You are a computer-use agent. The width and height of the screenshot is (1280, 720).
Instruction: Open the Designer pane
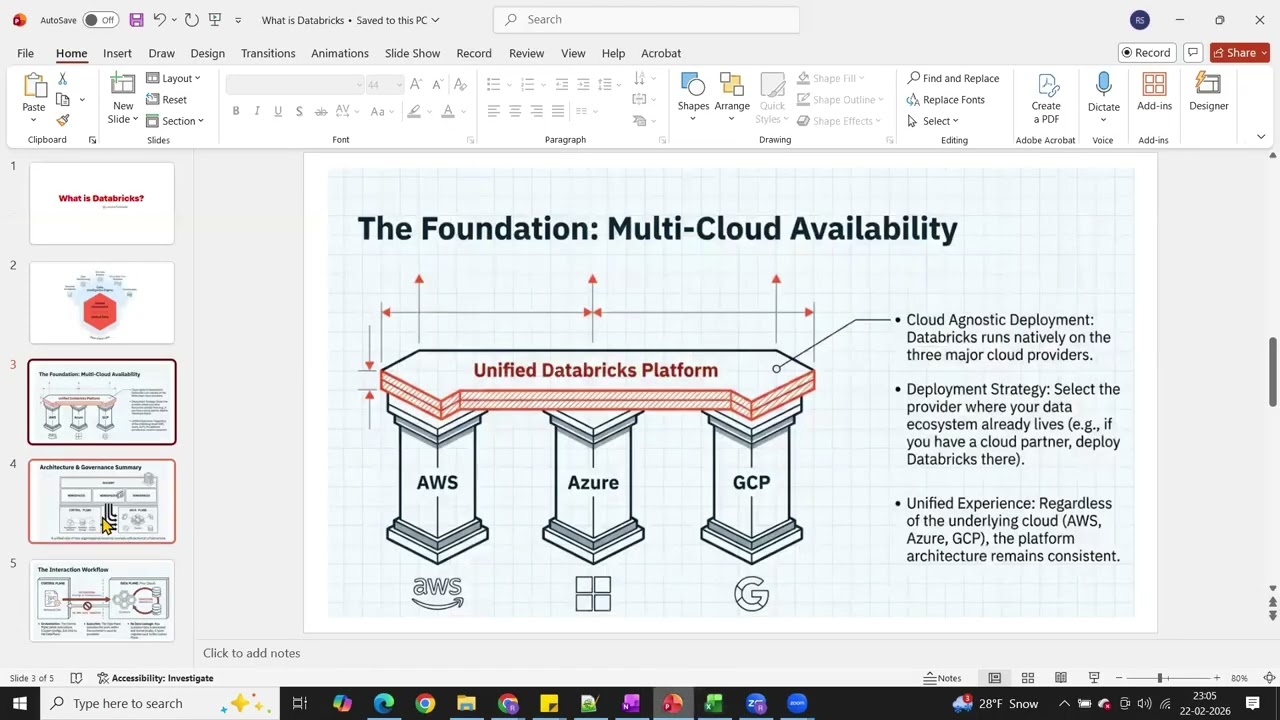[x=1209, y=91]
